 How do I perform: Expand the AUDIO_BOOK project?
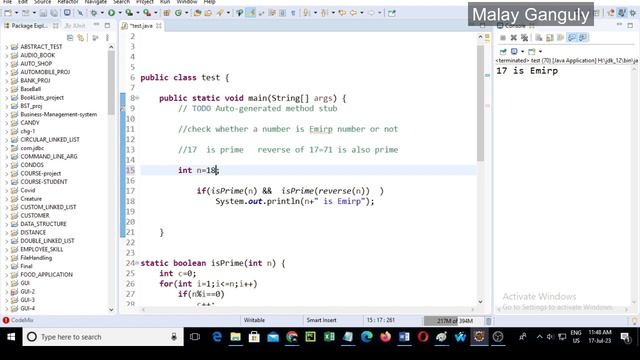[x=6, y=55]
